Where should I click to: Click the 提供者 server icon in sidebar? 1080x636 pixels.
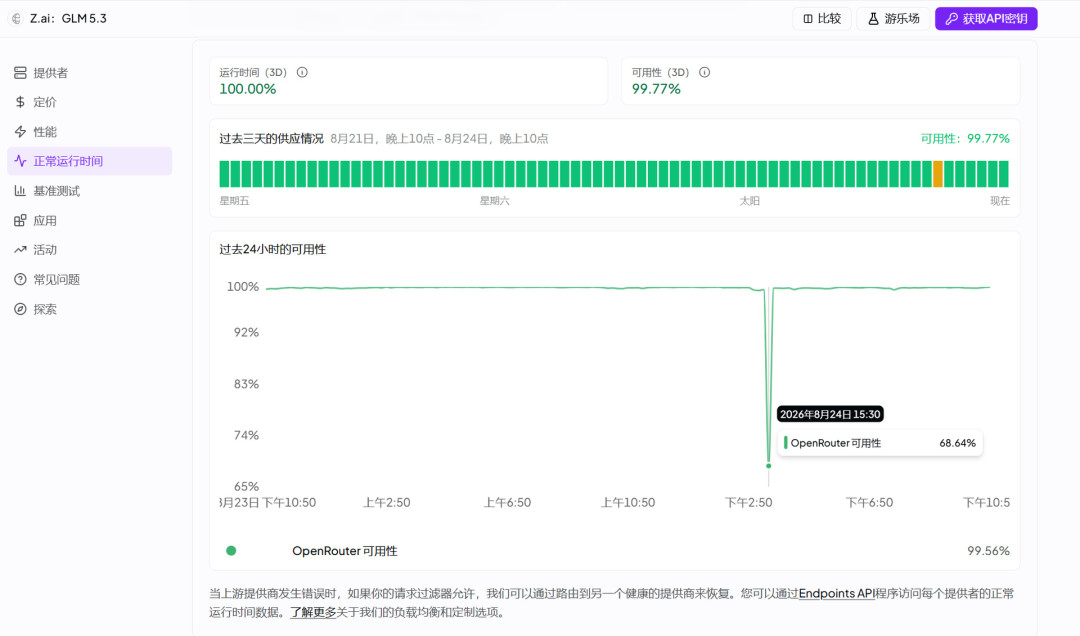tap(20, 72)
